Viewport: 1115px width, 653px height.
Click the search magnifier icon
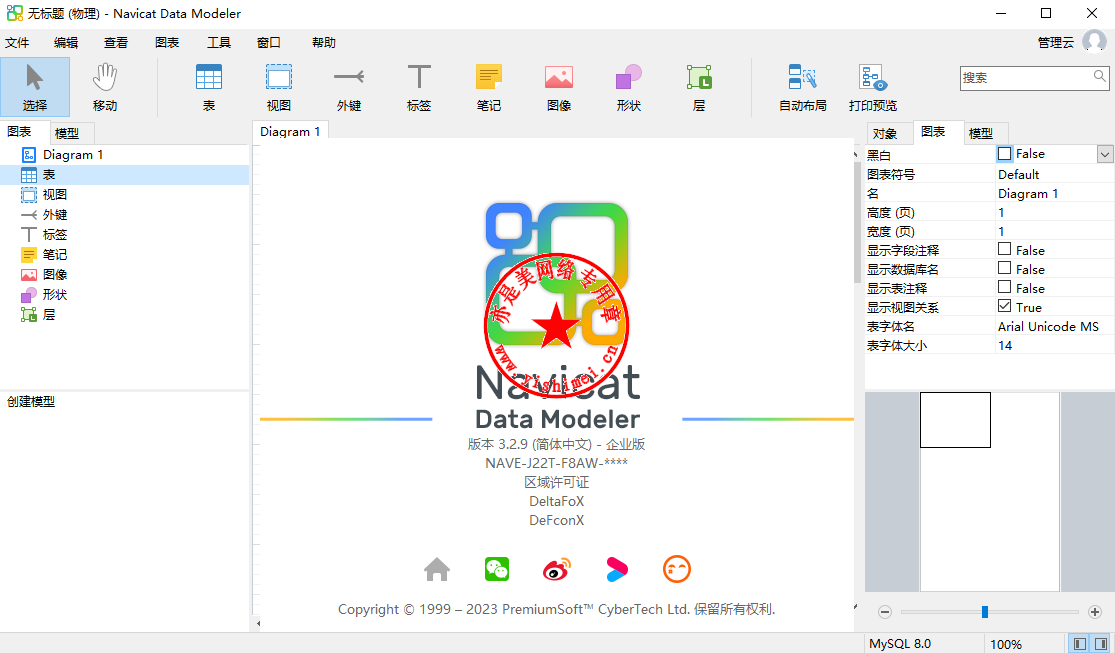[x=1099, y=77]
